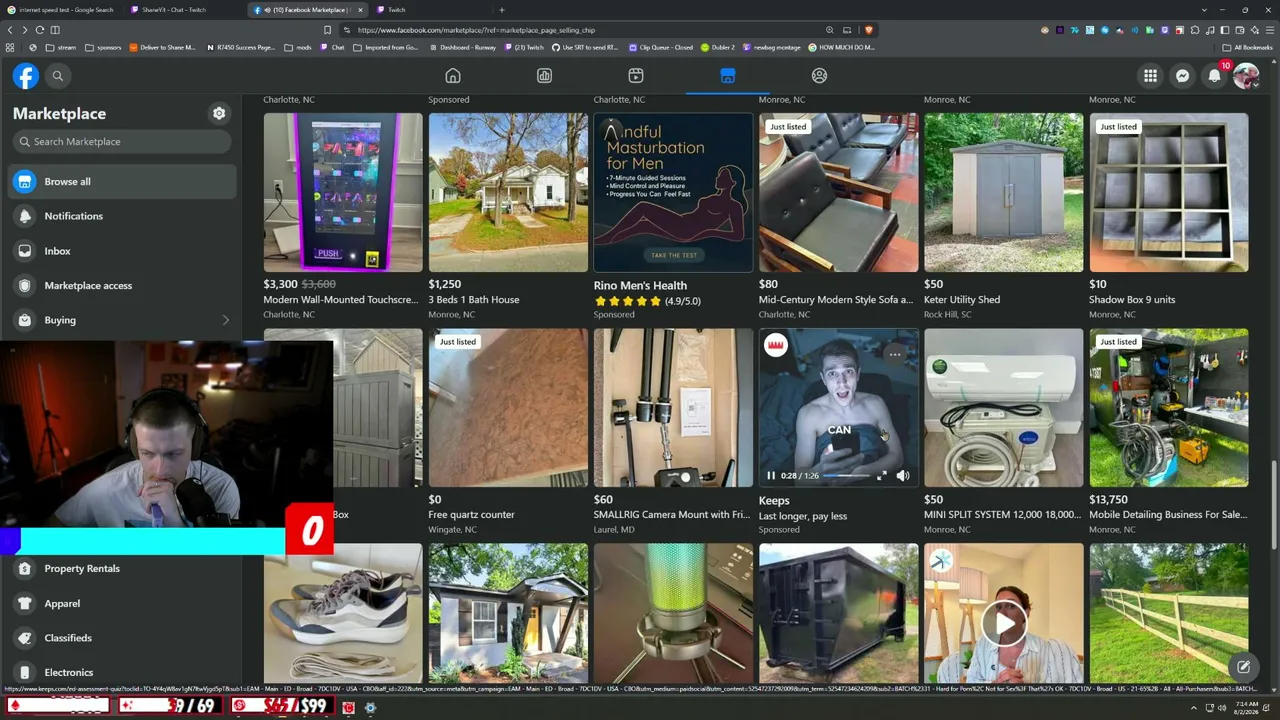Open the Messenger chat icon
The image size is (1280, 720).
(x=1183, y=76)
